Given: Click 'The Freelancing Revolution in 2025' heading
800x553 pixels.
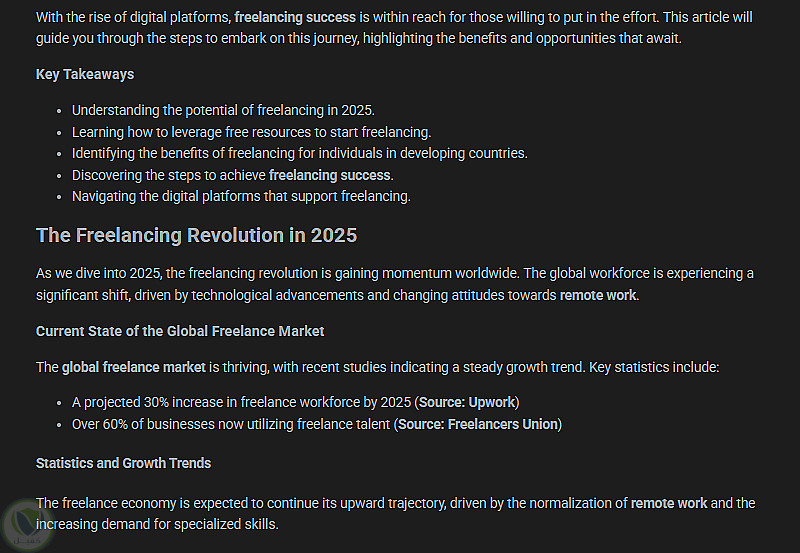Looking at the screenshot, I should point(196,235).
